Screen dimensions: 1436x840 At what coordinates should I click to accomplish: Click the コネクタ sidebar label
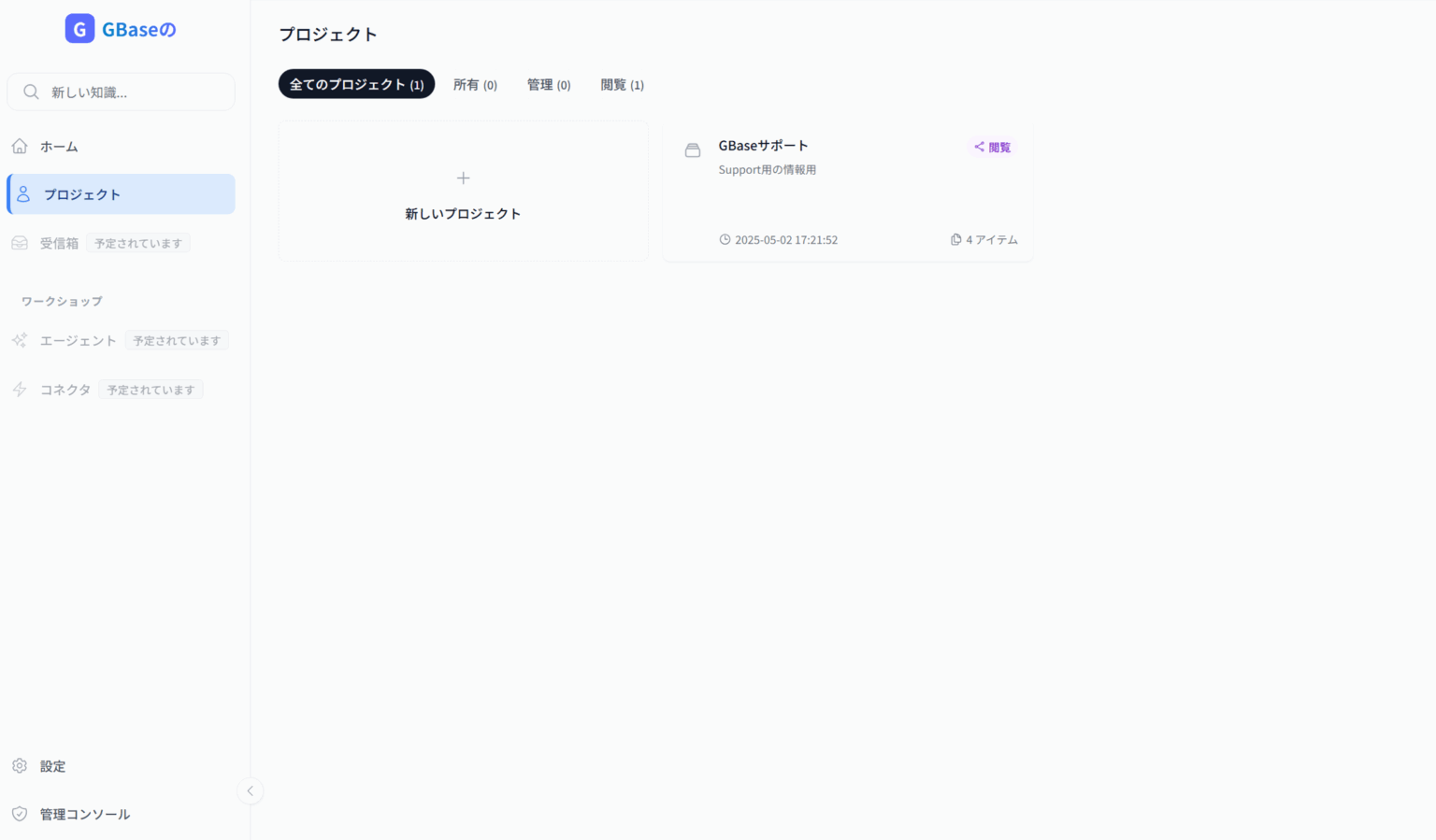coord(65,390)
